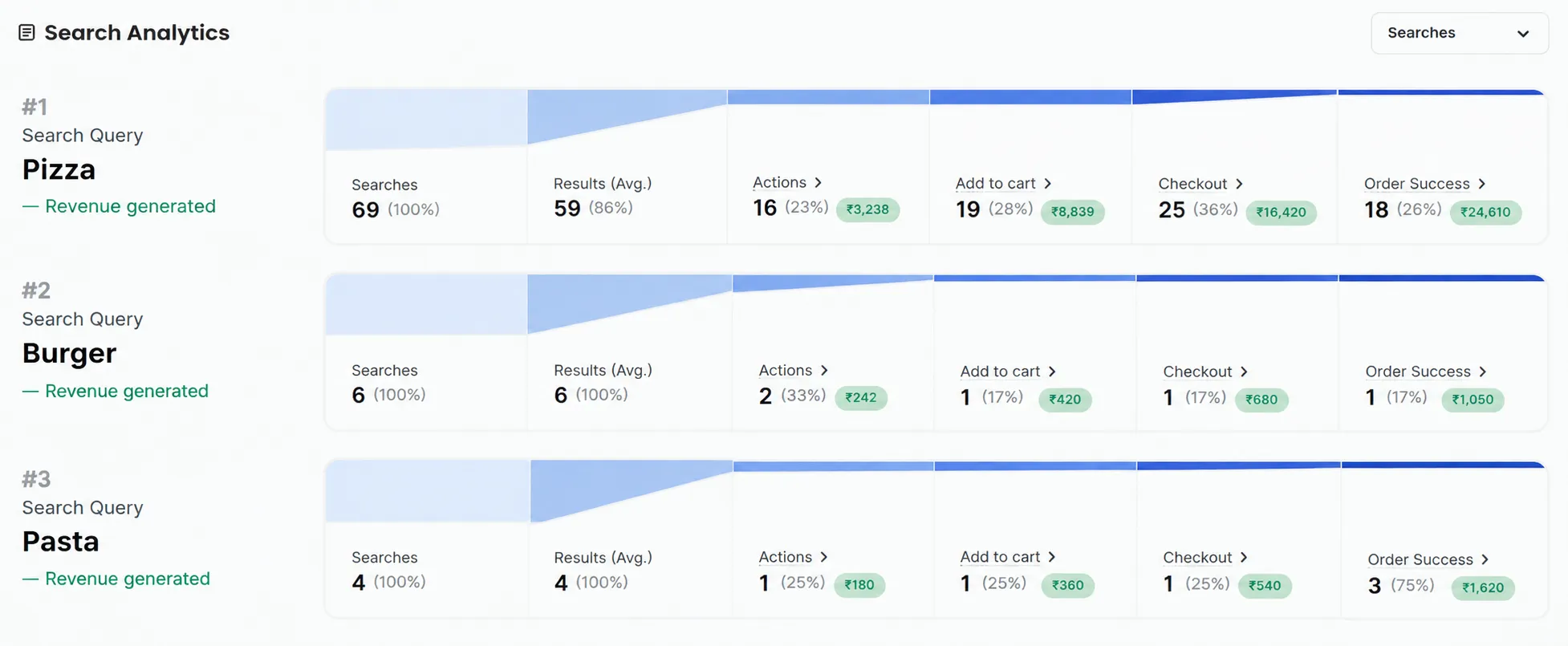
Task: Click the 3 (75%) Order Success value
Action: [1401, 586]
